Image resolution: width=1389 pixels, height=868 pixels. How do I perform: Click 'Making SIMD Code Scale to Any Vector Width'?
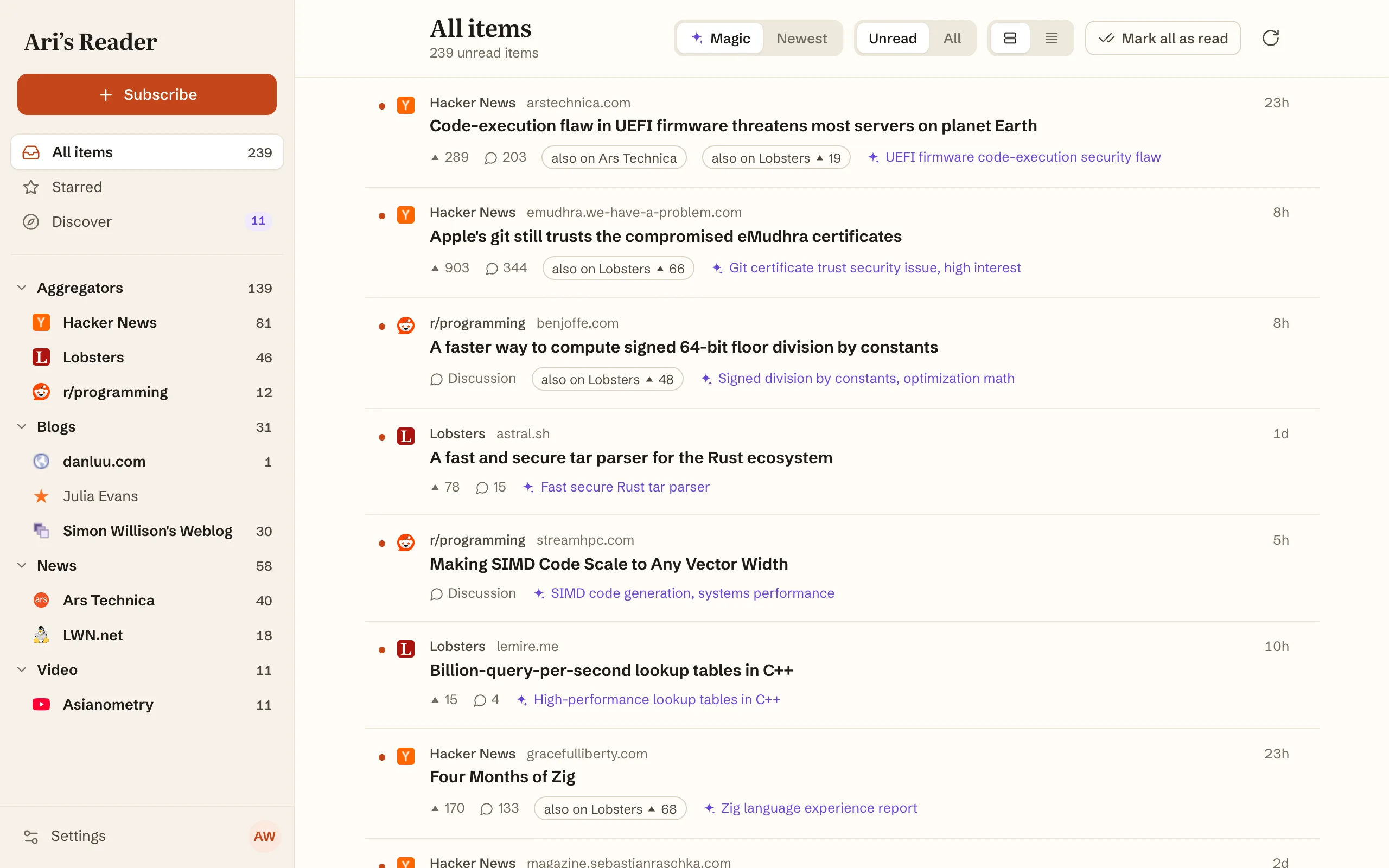pyautogui.click(x=608, y=564)
